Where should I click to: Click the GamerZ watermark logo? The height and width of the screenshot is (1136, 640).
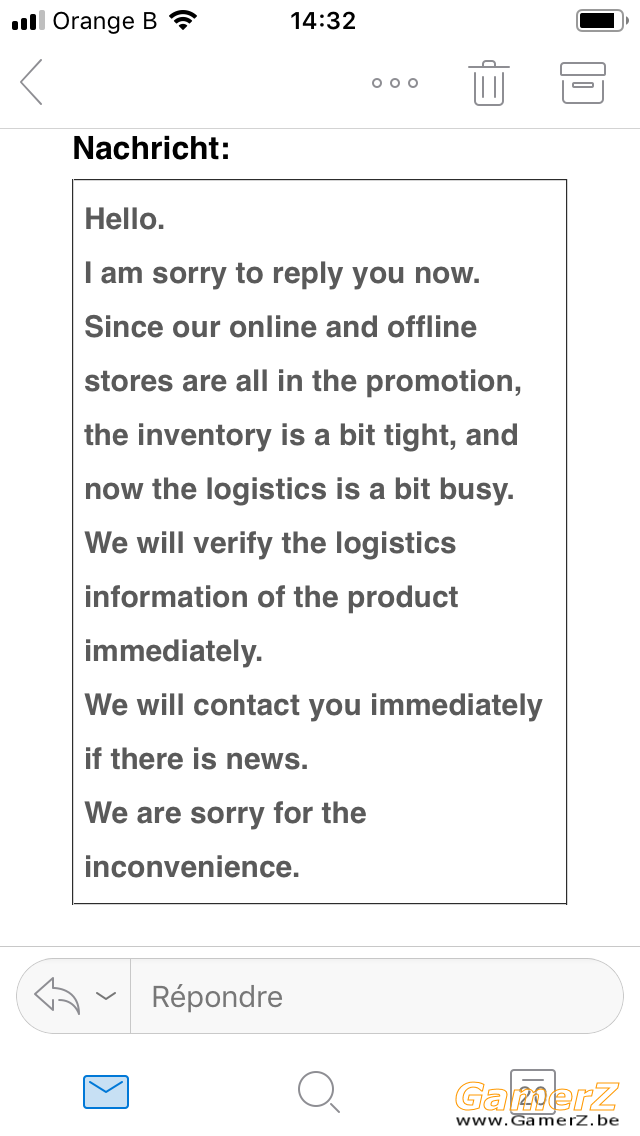click(x=536, y=1104)
